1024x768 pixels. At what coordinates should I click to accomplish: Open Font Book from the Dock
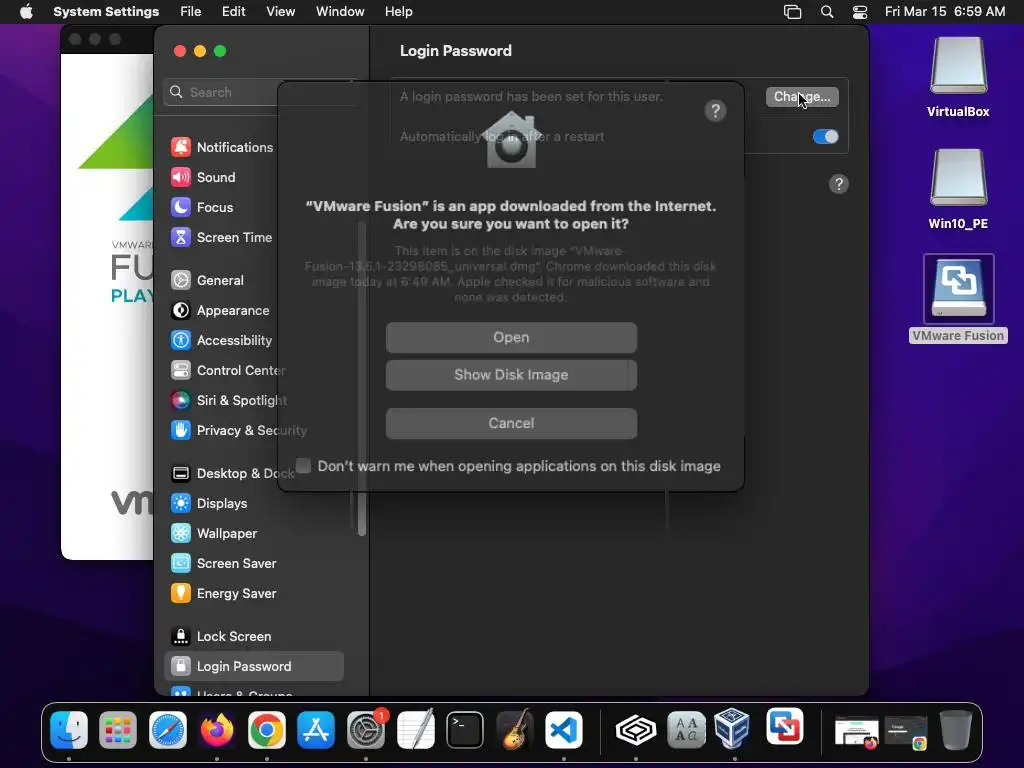(686, 729)
